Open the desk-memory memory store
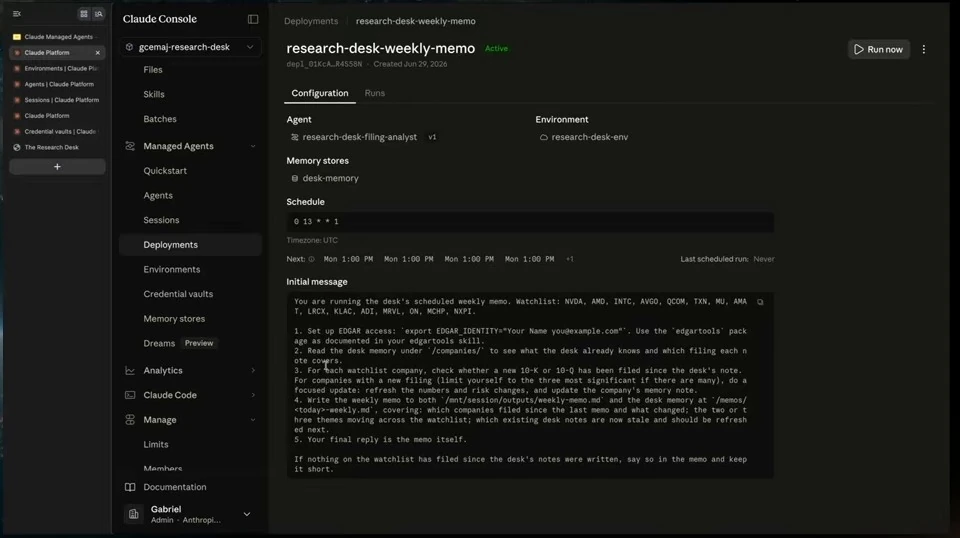The image size is (960, 538). coord(331,178)
